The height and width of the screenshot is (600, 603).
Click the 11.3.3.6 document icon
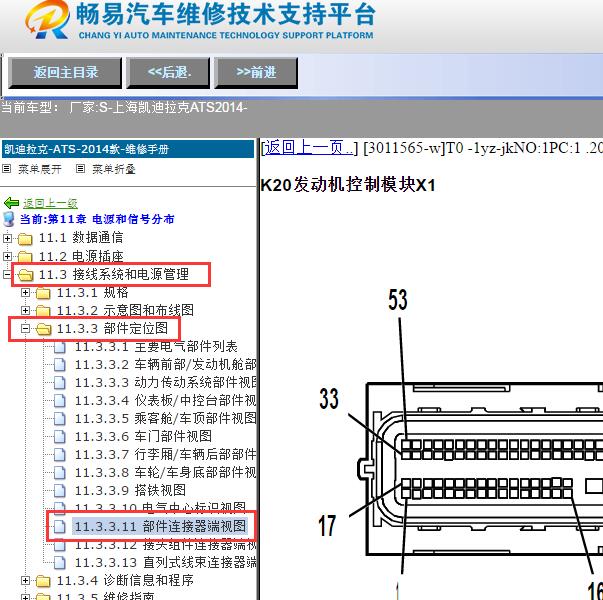(x=60, y=437)
